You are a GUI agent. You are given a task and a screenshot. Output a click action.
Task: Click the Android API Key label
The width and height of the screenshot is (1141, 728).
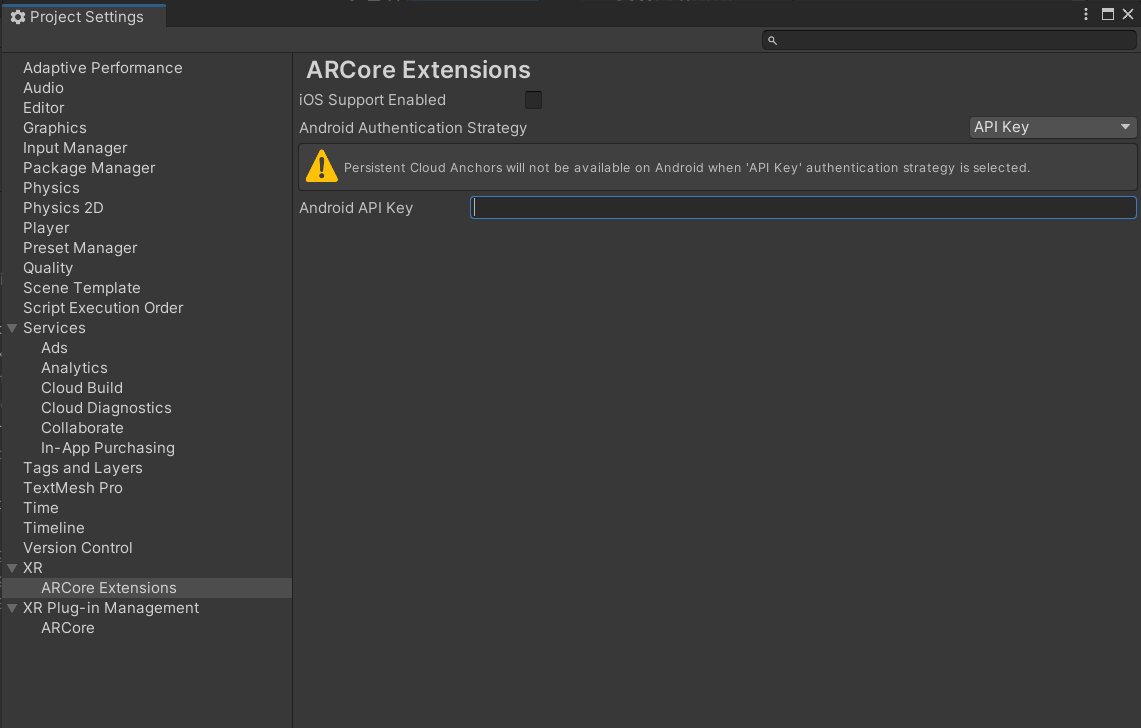click(356, 208)
